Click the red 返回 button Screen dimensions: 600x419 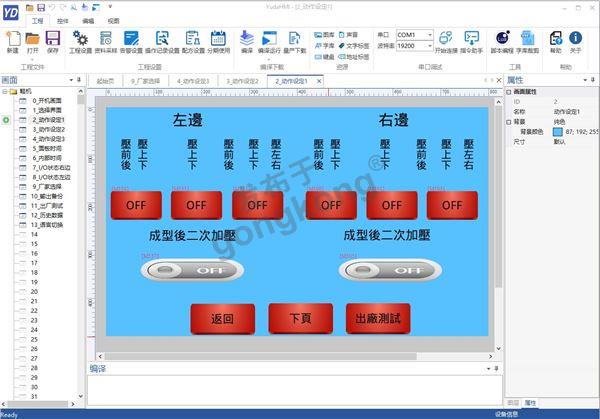[x=222, y=320]
